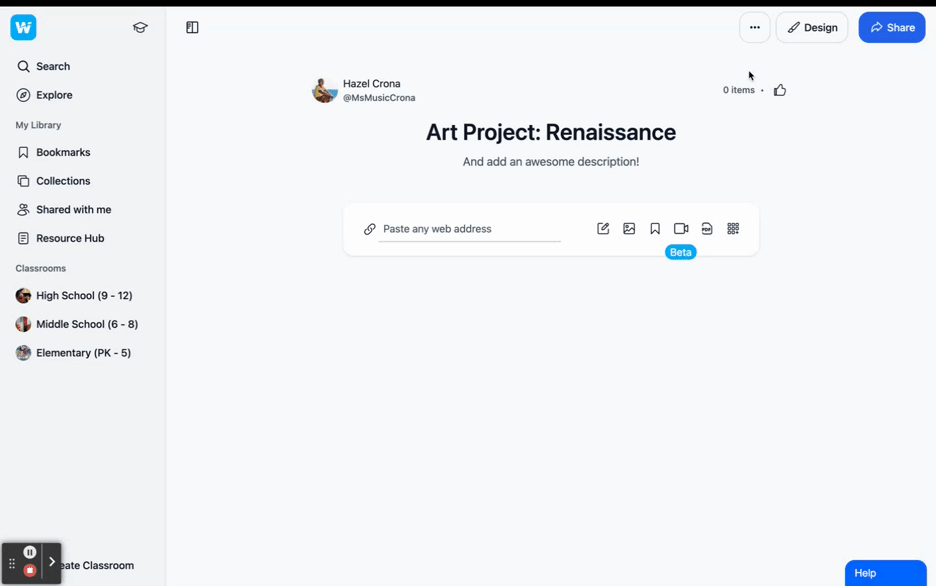Like the collection with thumbs up icon
Screen dimensions: 936x586
click(780, 90)
